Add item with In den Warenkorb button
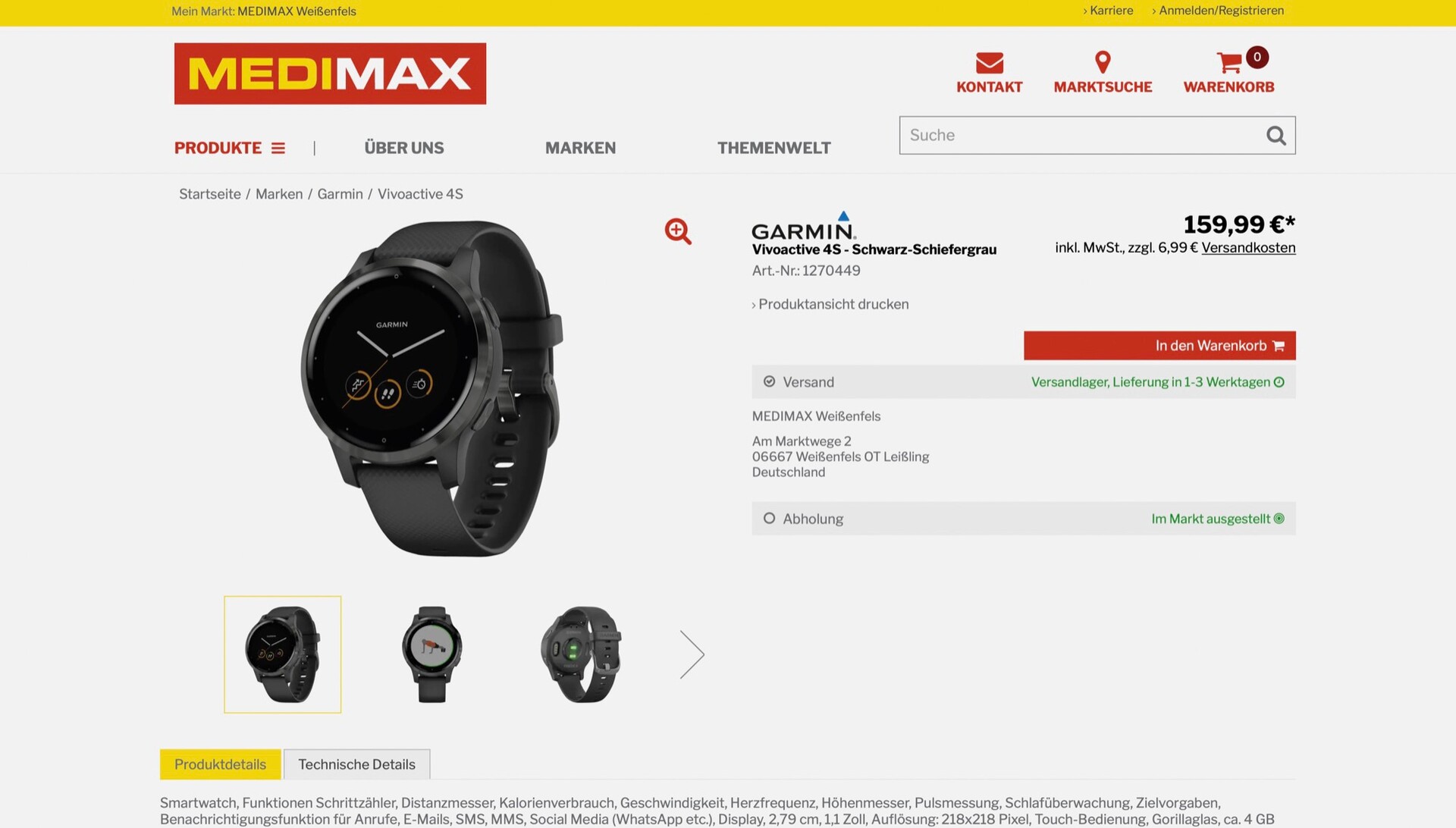The height and width of the screenshot is (828, 1456). (x=1159, y=346)
